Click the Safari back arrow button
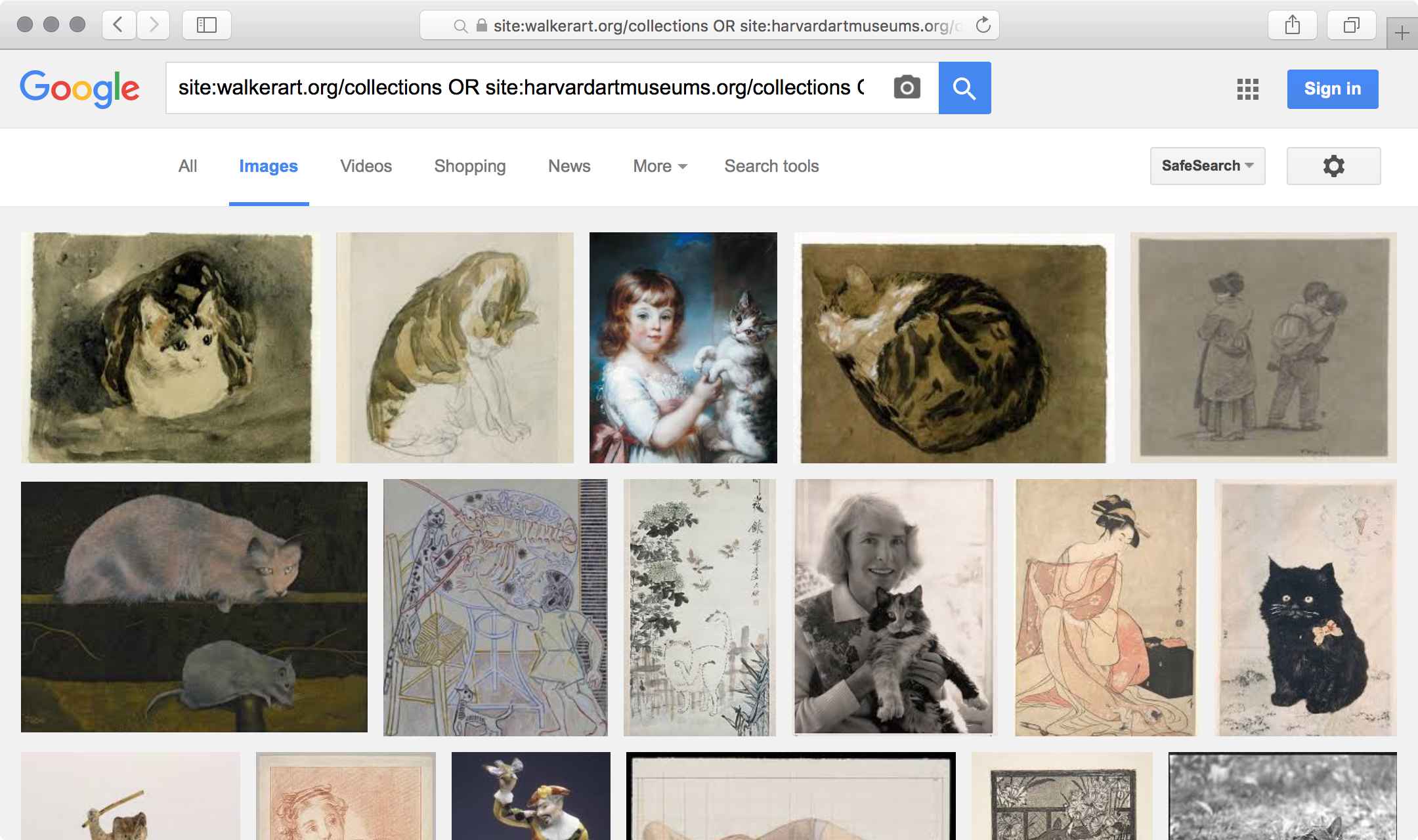 pos(119,25)
